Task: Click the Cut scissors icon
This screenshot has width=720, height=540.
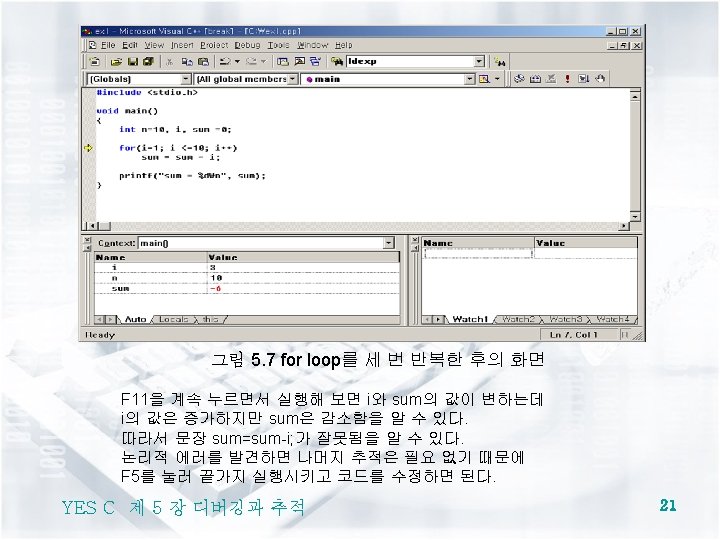Action: click(x=170, y=62)
